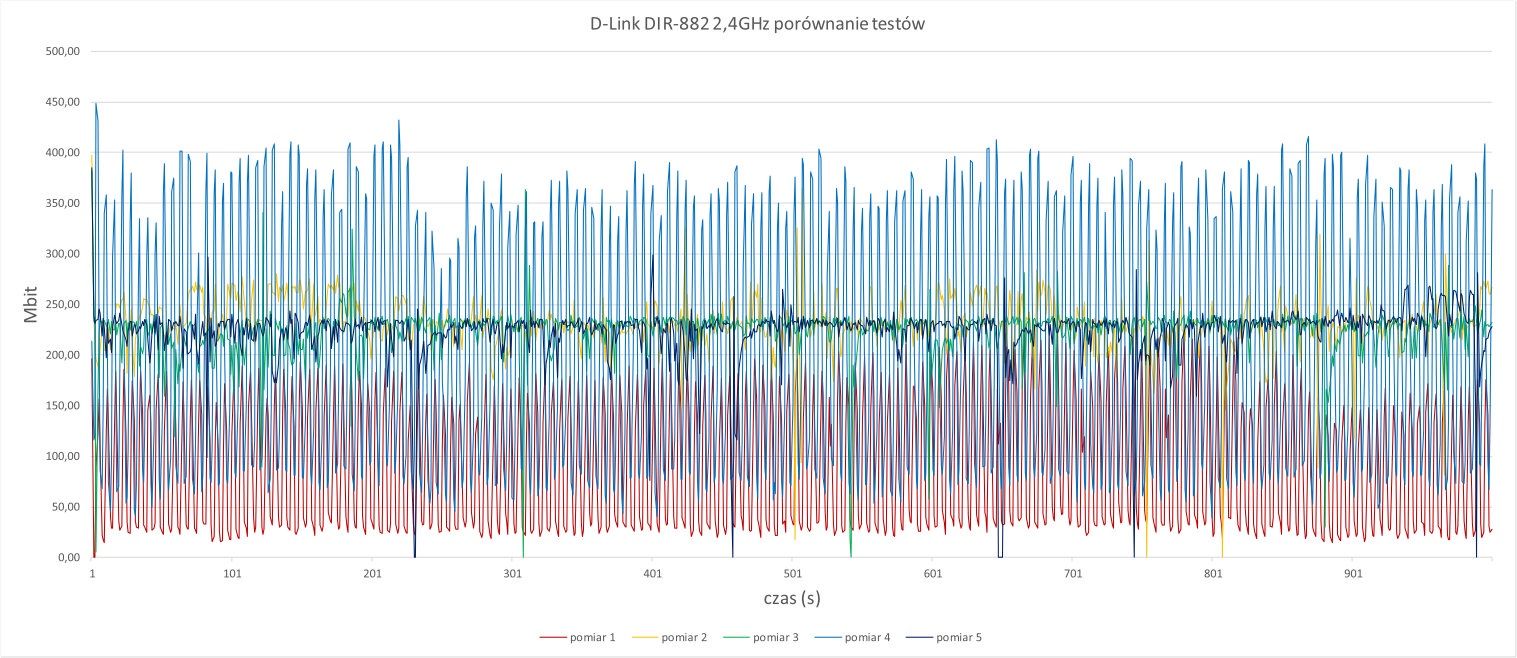Click the "150,00" y-axis label
This screenshot has height=658, width=1517.
coord(64,405)
